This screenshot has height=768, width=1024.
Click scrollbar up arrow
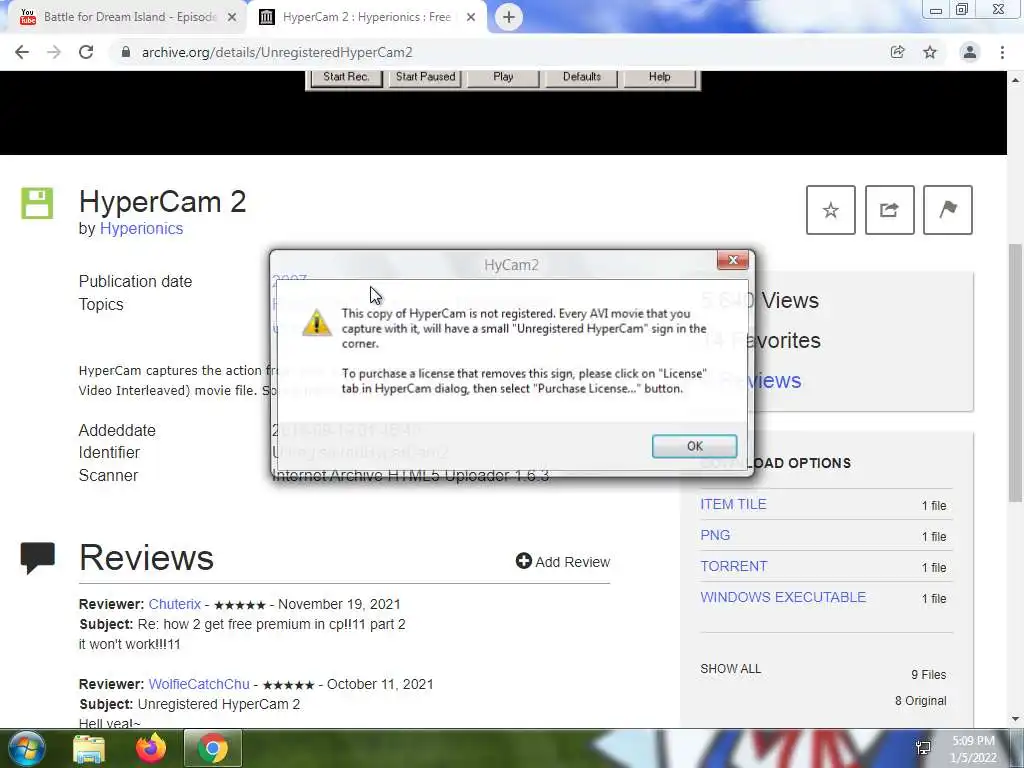click(1015, 80)
